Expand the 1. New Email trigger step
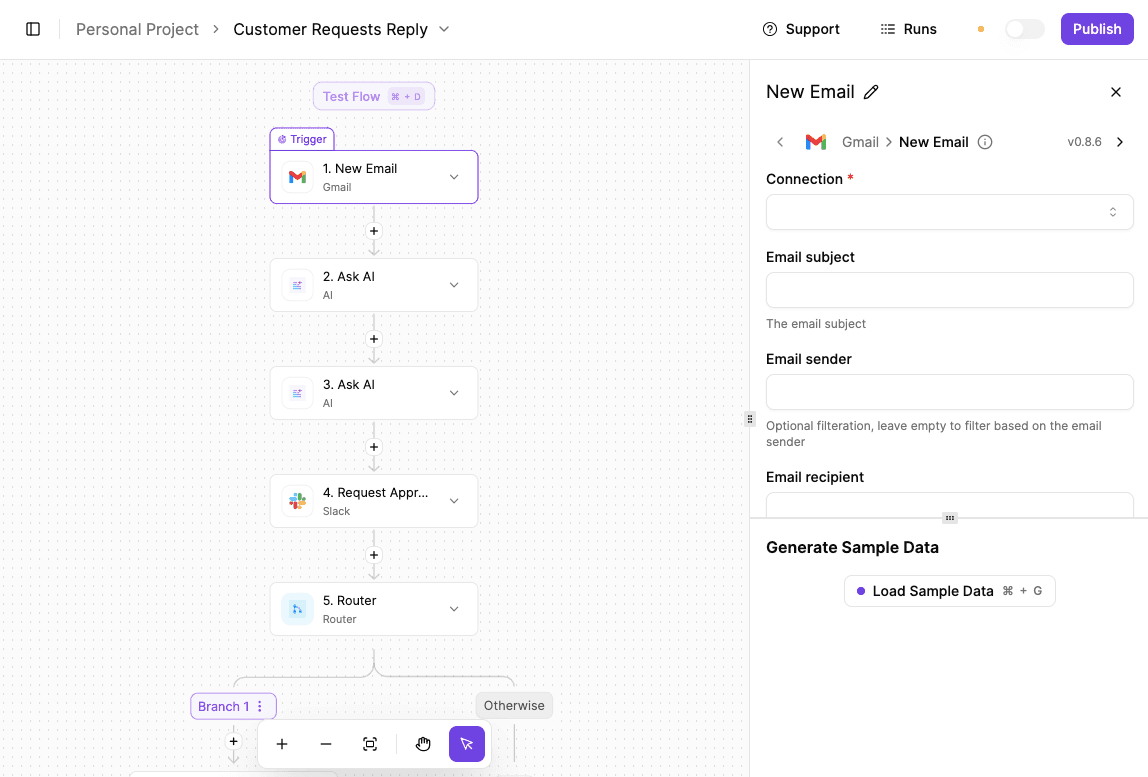The width and height of the screenshot is (1148, 777). [x=454, y=176]
